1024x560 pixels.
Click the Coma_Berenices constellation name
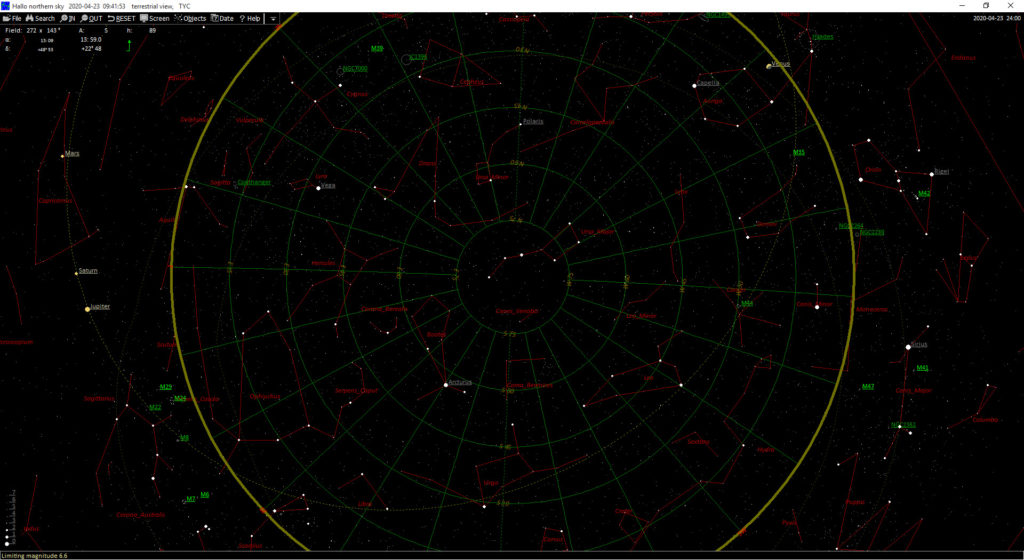tap(529, 385)
